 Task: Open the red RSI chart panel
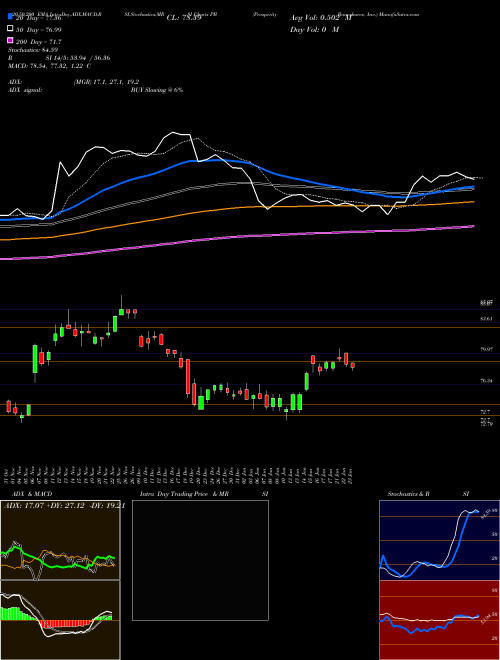pos(439,620)
